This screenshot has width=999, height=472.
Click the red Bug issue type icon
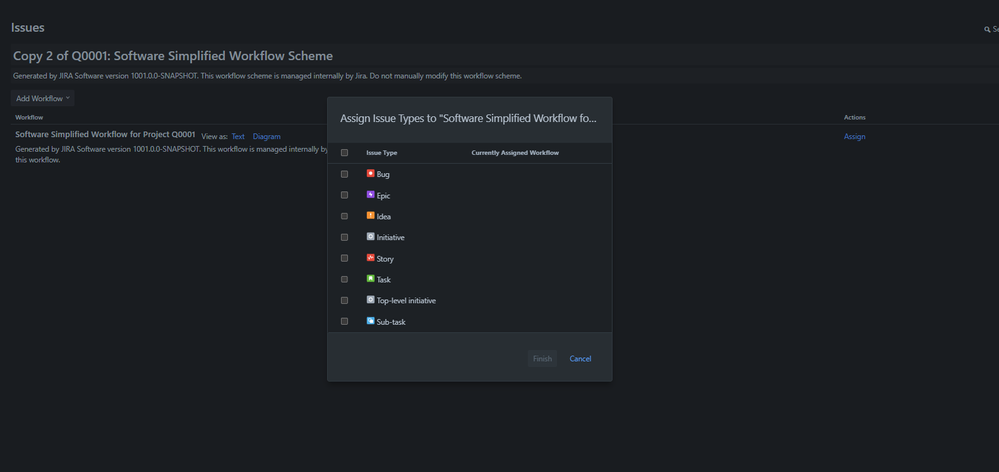tap(370, 173)
